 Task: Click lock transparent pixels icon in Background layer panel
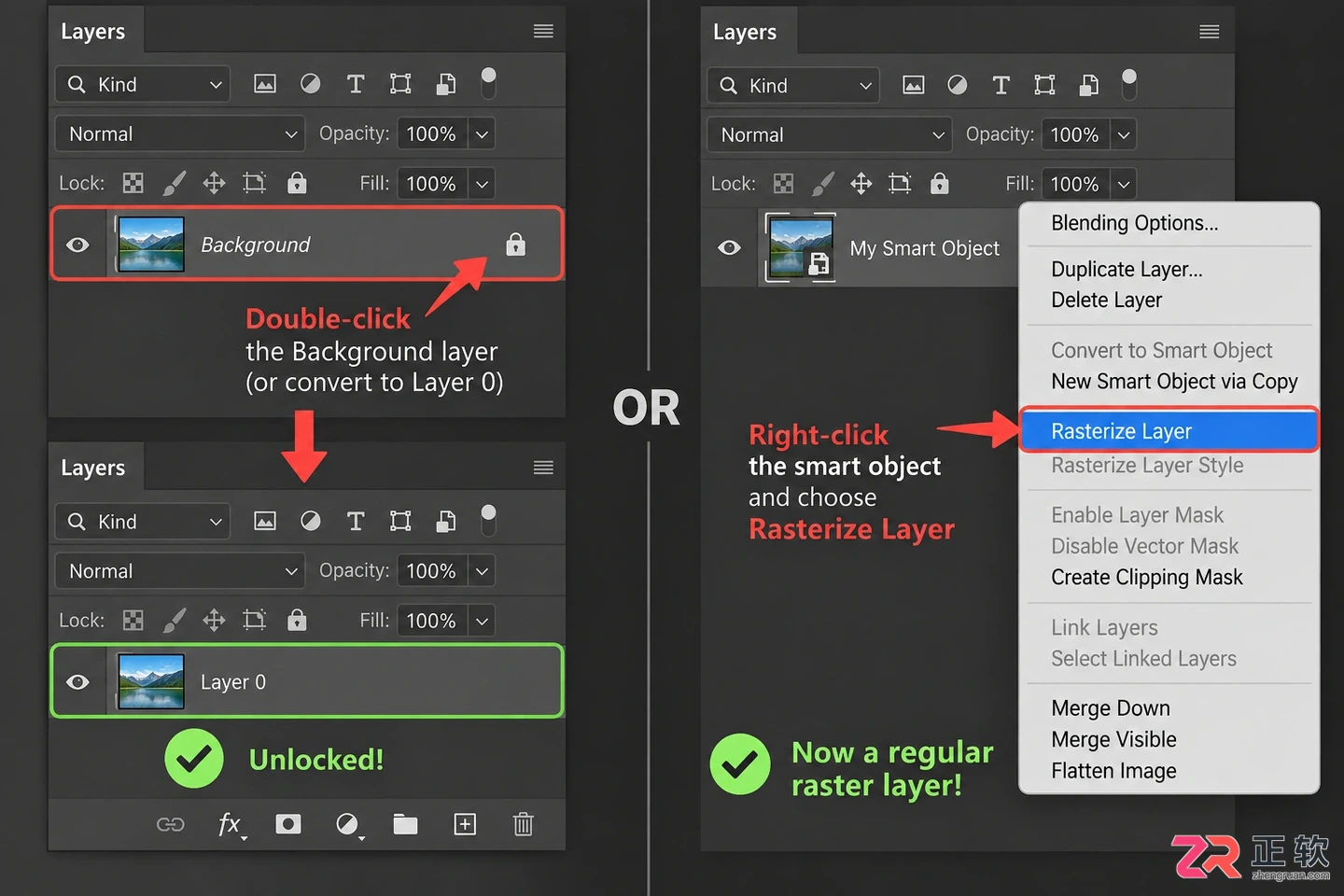tap(133, 183)
